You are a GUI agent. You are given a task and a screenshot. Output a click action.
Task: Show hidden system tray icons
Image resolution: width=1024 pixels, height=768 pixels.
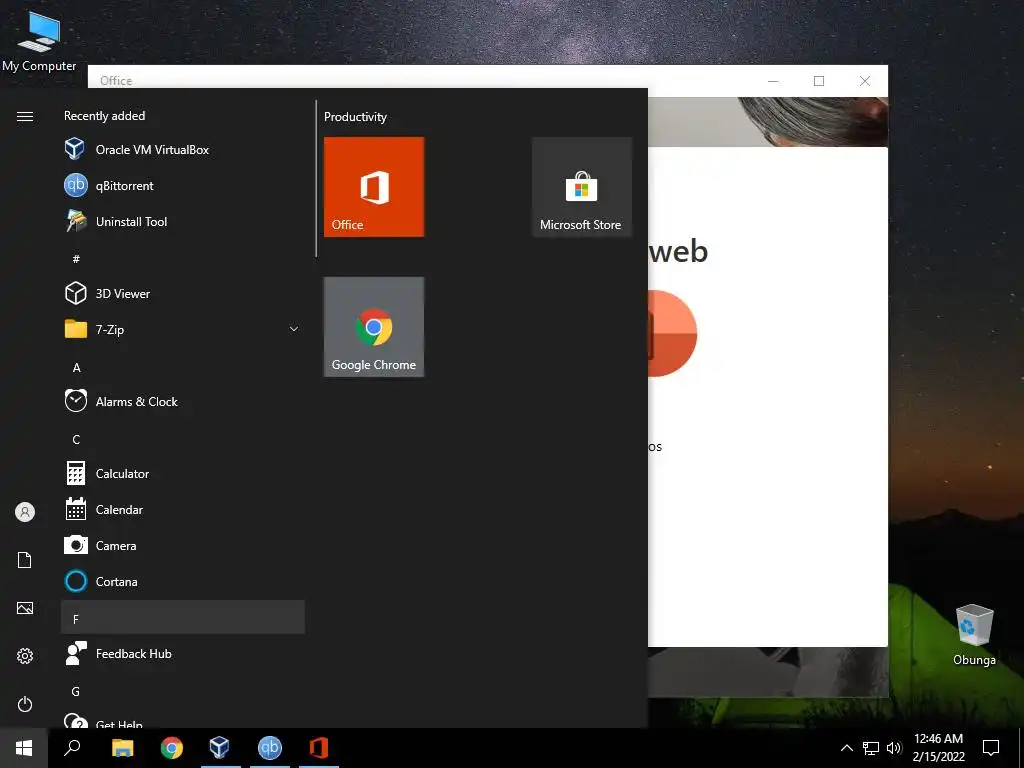(x=846, y=748)
